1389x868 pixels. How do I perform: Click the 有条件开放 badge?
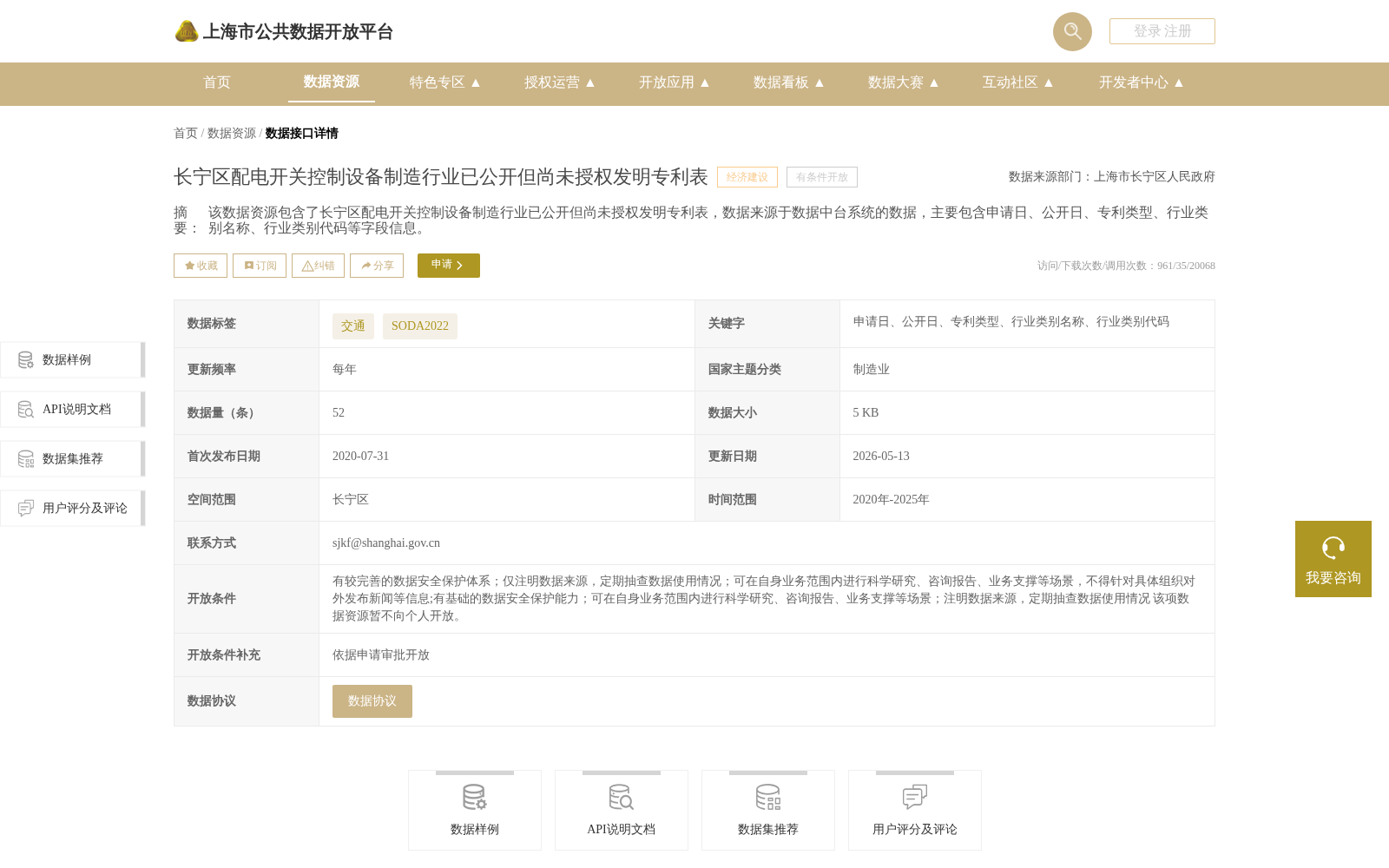point(822,177)
